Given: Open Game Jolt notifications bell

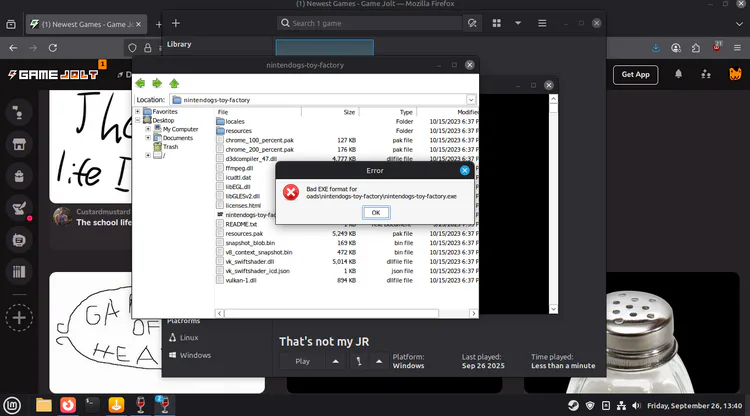Looking at the screenshot, I should tap(678, 74).
